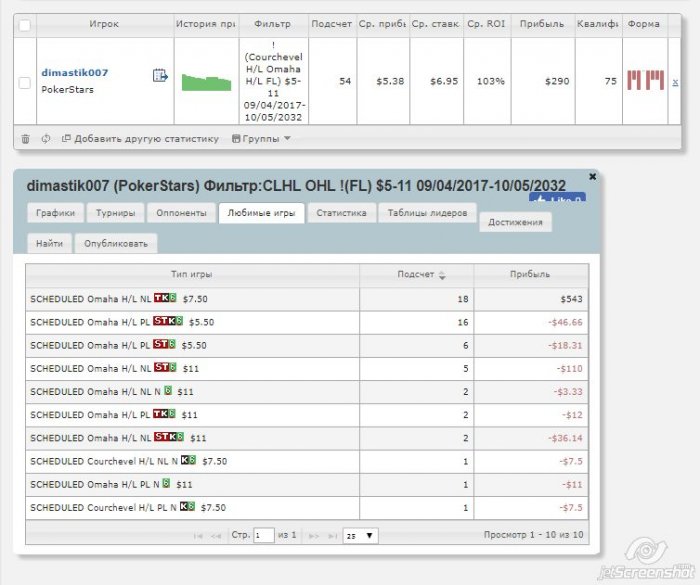Screen dimensions: 700x585
Task: Tick the checkbox for dimastik007 row
Action: 25,83
